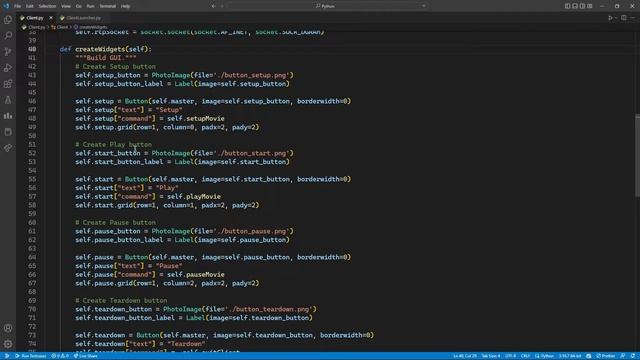640x360 pixels.
Task: Click Client.py in the breadcrumb
Action: [x=36, y=27]
